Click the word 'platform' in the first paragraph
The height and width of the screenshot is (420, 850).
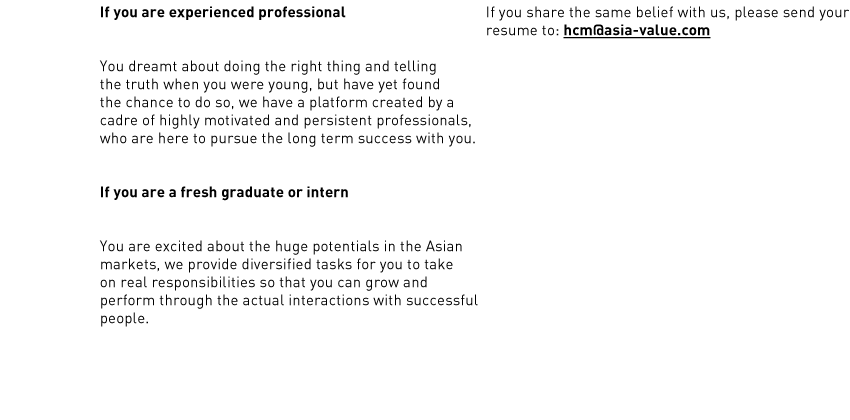pos(338,102)
